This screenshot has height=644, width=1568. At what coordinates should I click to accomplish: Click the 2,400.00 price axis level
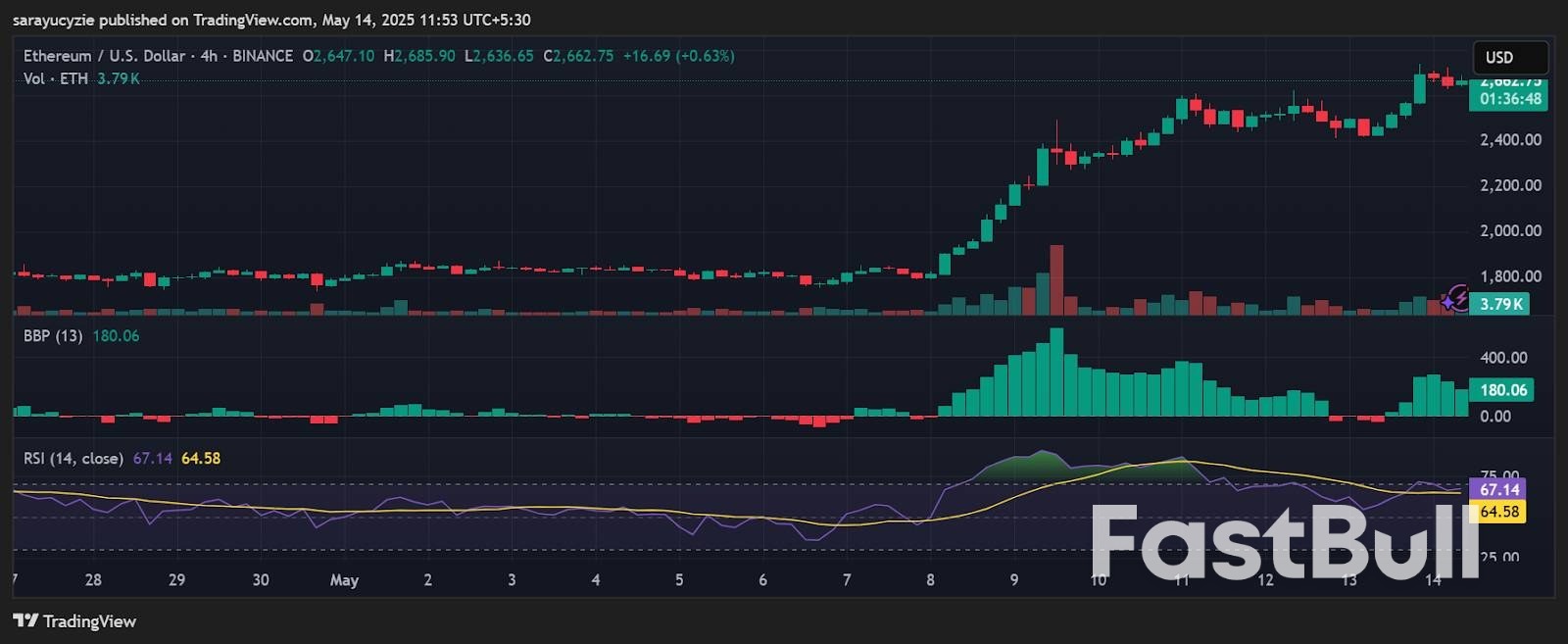1510,140
